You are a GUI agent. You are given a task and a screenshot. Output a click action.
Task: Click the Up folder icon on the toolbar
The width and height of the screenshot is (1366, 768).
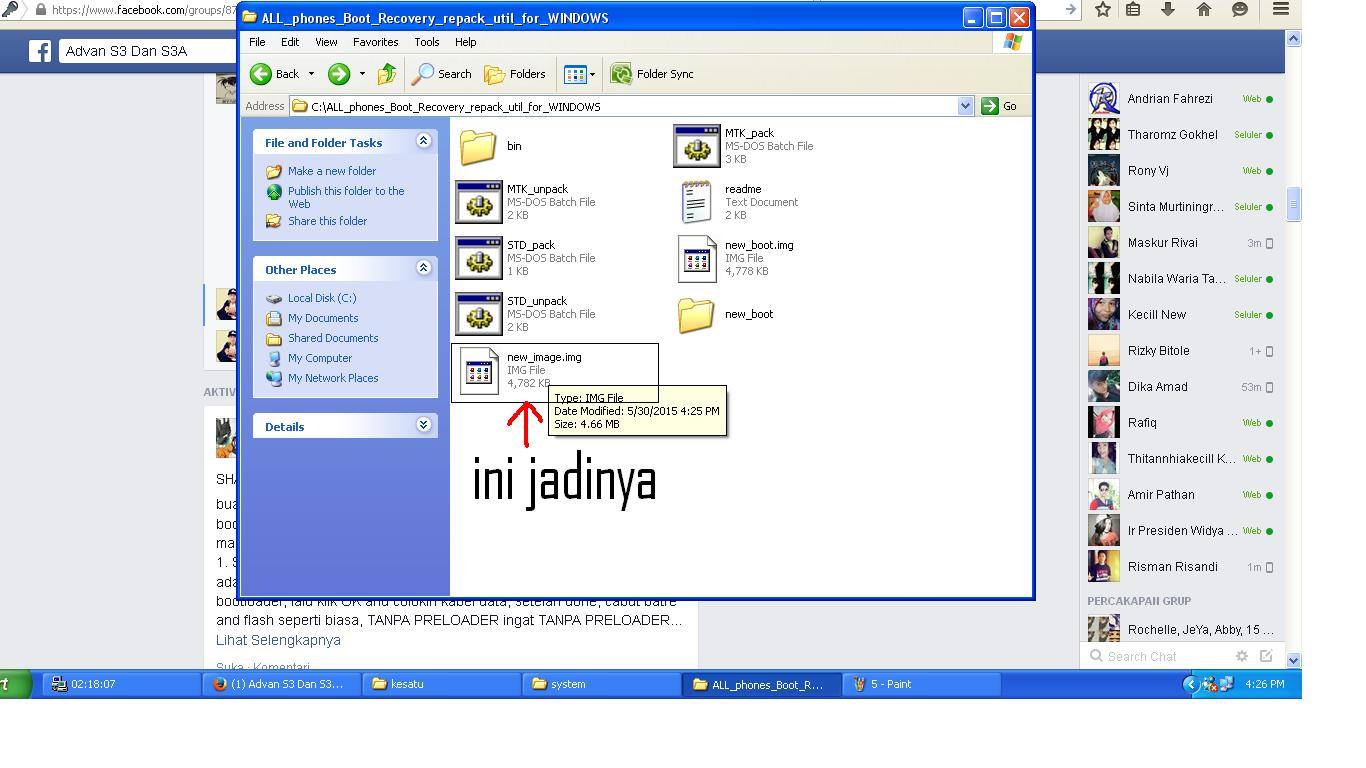pos(387,74)
